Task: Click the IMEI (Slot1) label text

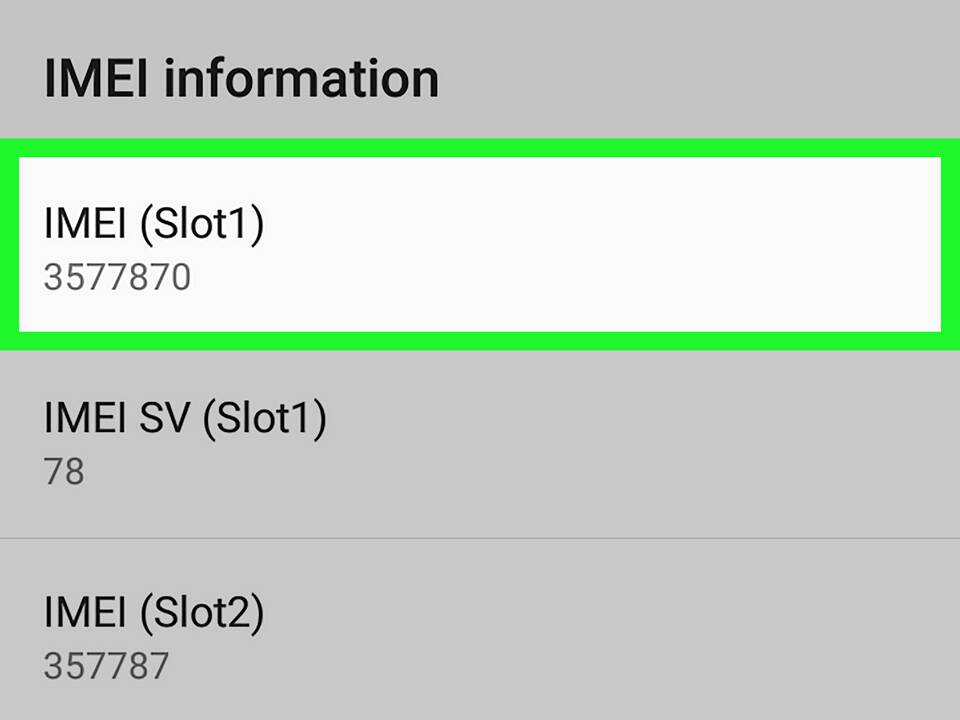Action: 154,224
